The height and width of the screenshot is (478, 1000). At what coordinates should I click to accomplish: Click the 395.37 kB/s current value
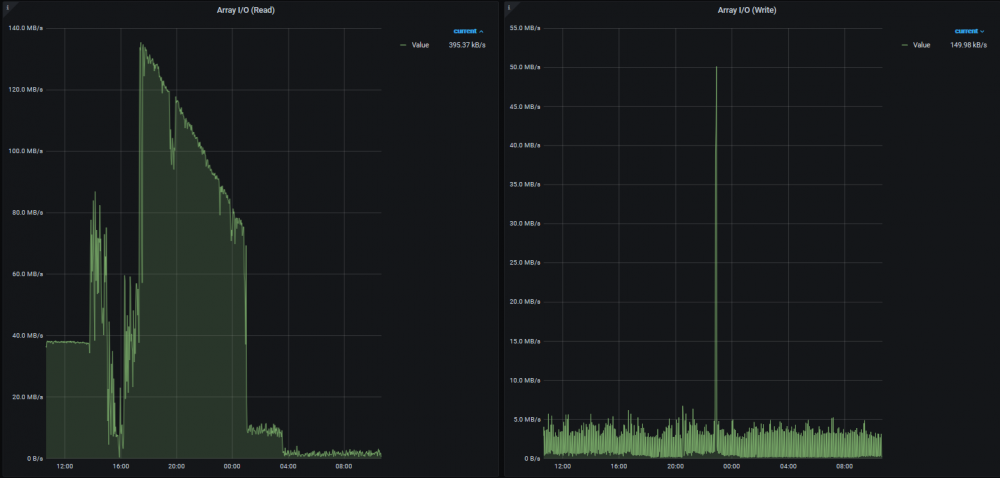pos(467,45)
